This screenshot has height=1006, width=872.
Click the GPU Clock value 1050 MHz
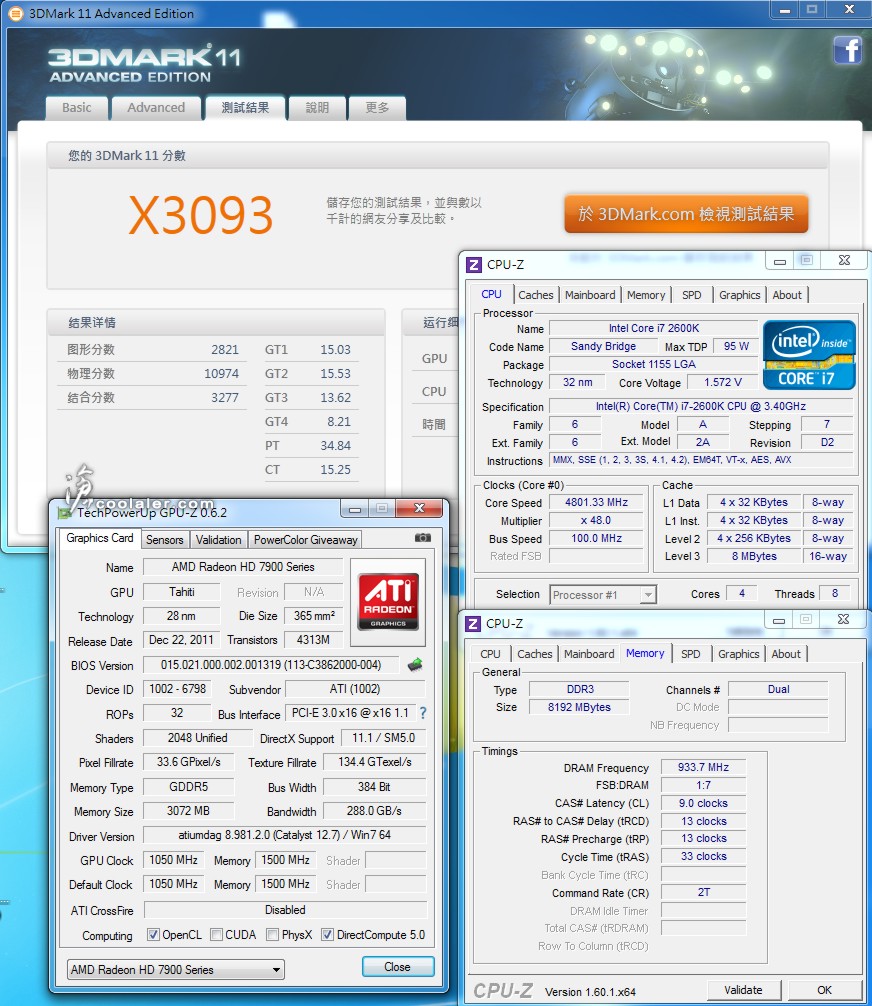point(173,860)
